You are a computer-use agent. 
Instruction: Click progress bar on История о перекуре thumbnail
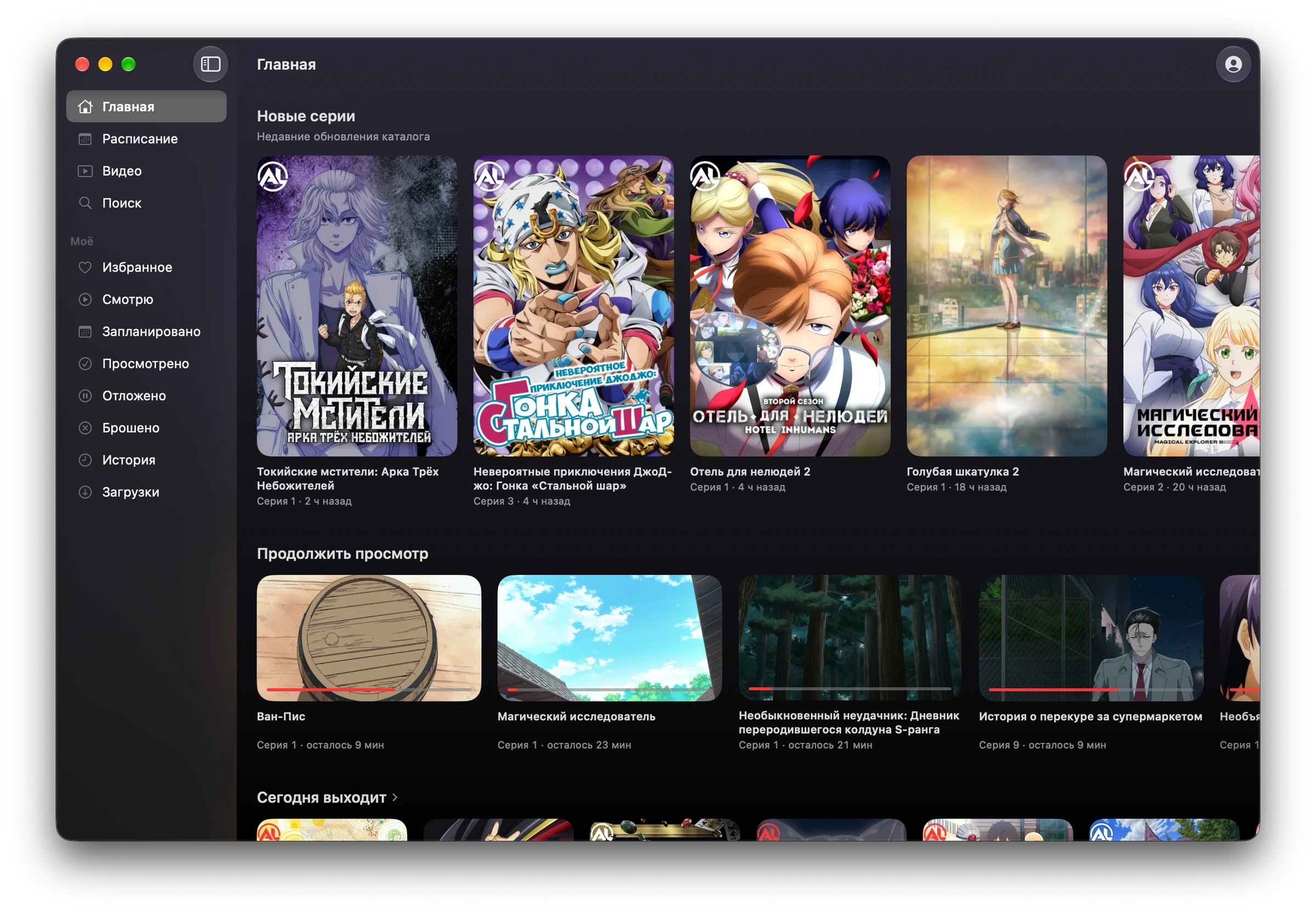(1090, 689)
